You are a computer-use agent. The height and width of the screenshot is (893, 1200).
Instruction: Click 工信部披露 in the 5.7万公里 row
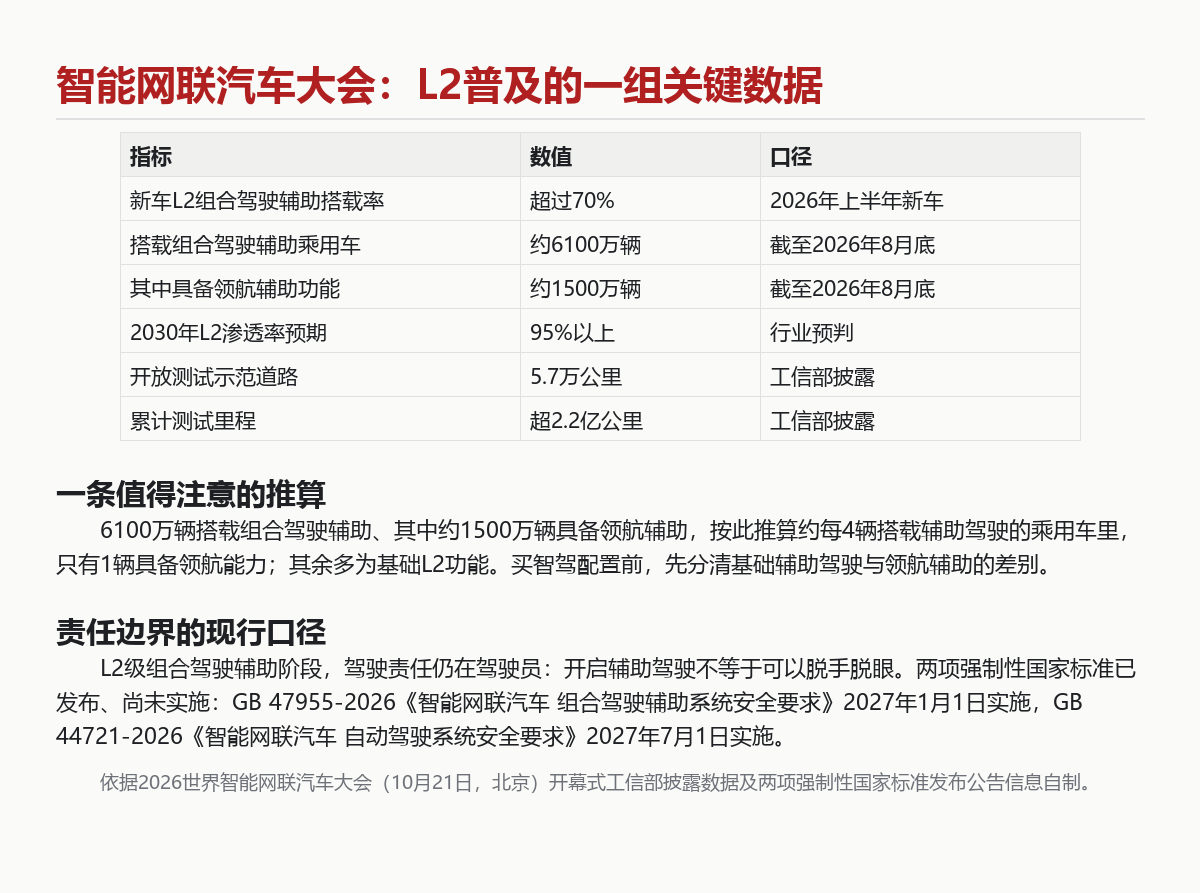pos(920,375)
